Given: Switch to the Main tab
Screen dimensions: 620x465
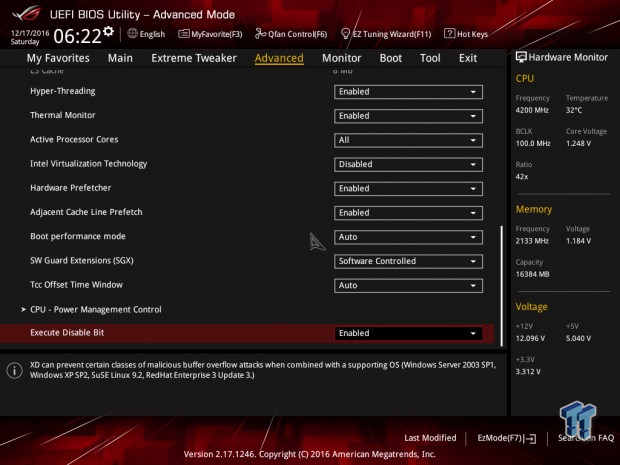Looking at the screenshot, I should coord(120,58).
